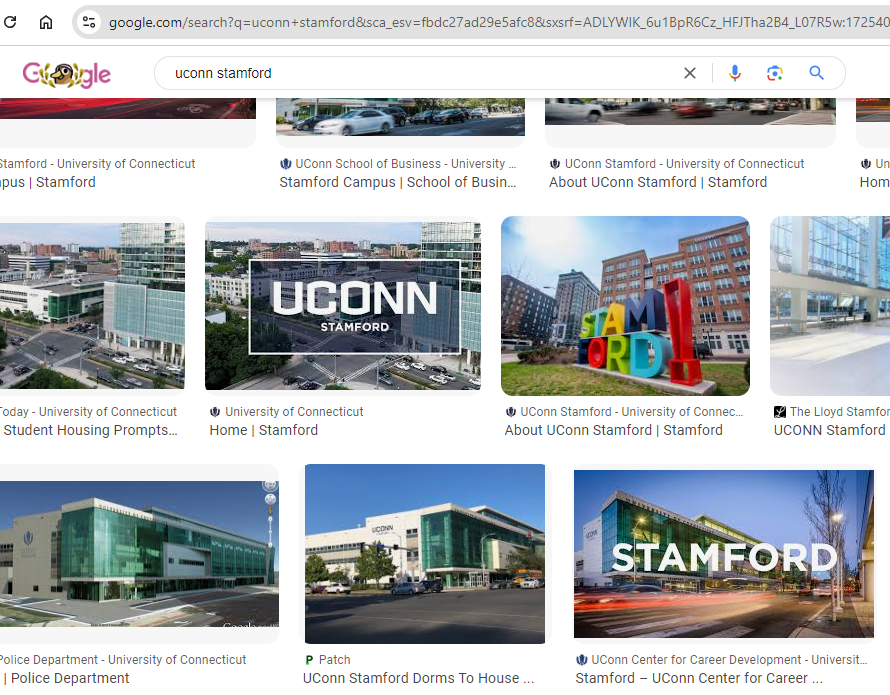Screen dimensions: 890x695
Task: Click favicon beside UConn Stamford - University of Connecticut top row
Action: (x=555, y=164)
